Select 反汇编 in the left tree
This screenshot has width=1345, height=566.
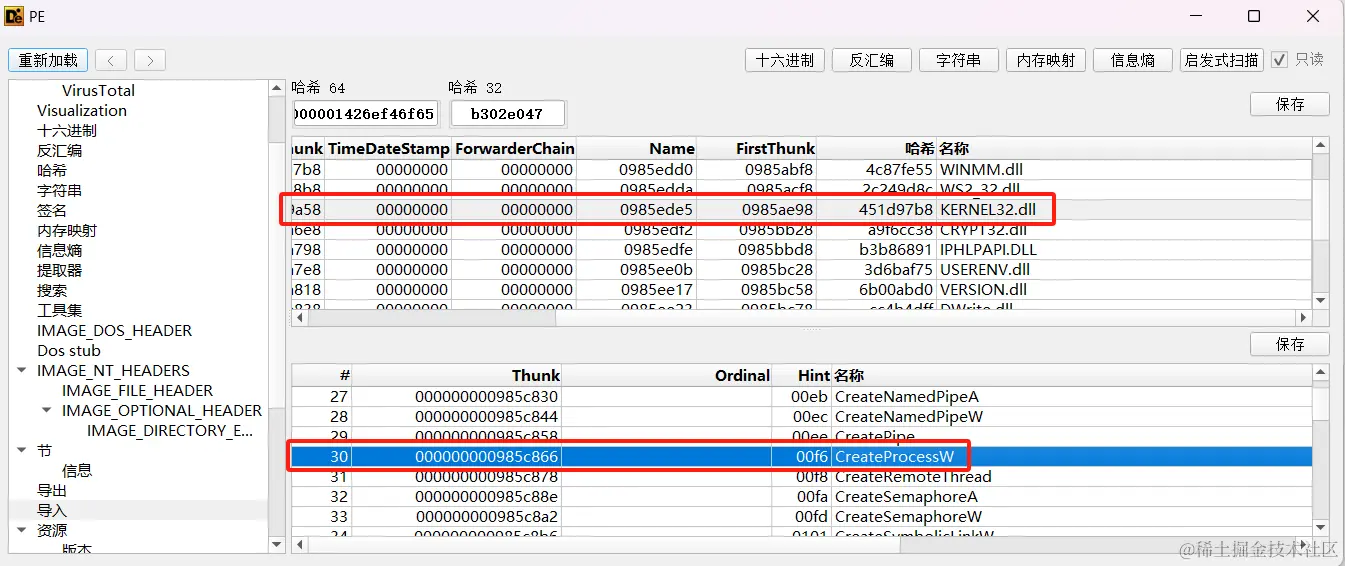[59, 150]
